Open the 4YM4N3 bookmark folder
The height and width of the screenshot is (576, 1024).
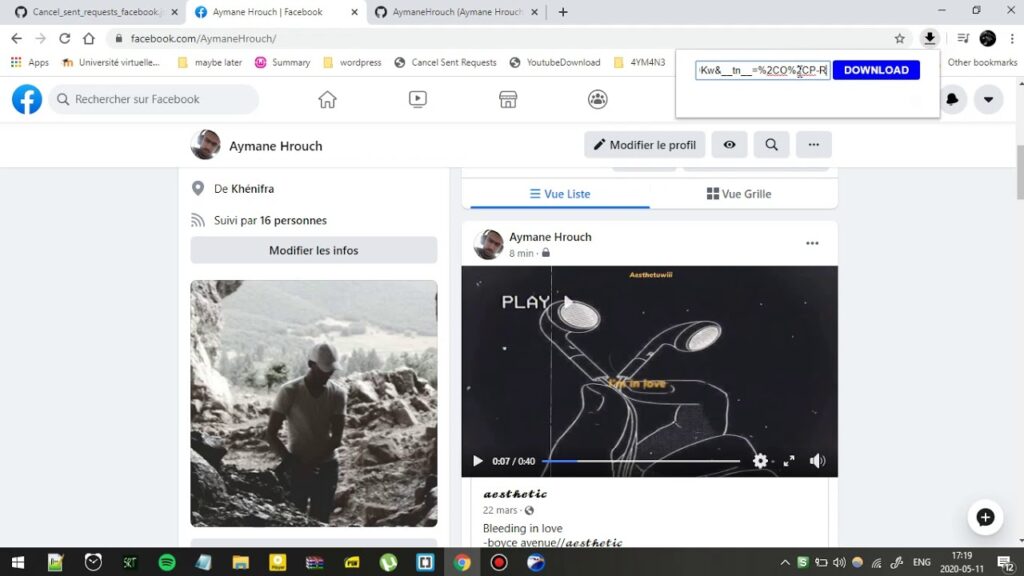tap(640, 63)
